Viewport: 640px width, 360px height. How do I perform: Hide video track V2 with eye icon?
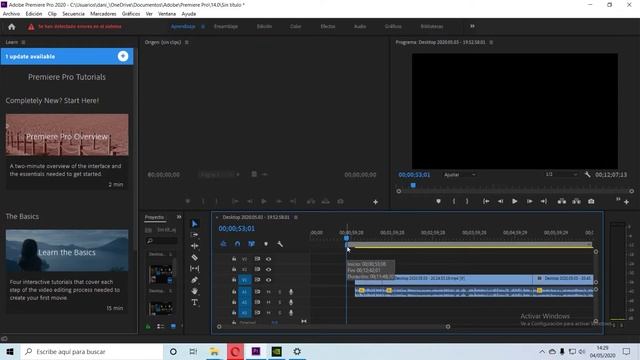(269, 269)
